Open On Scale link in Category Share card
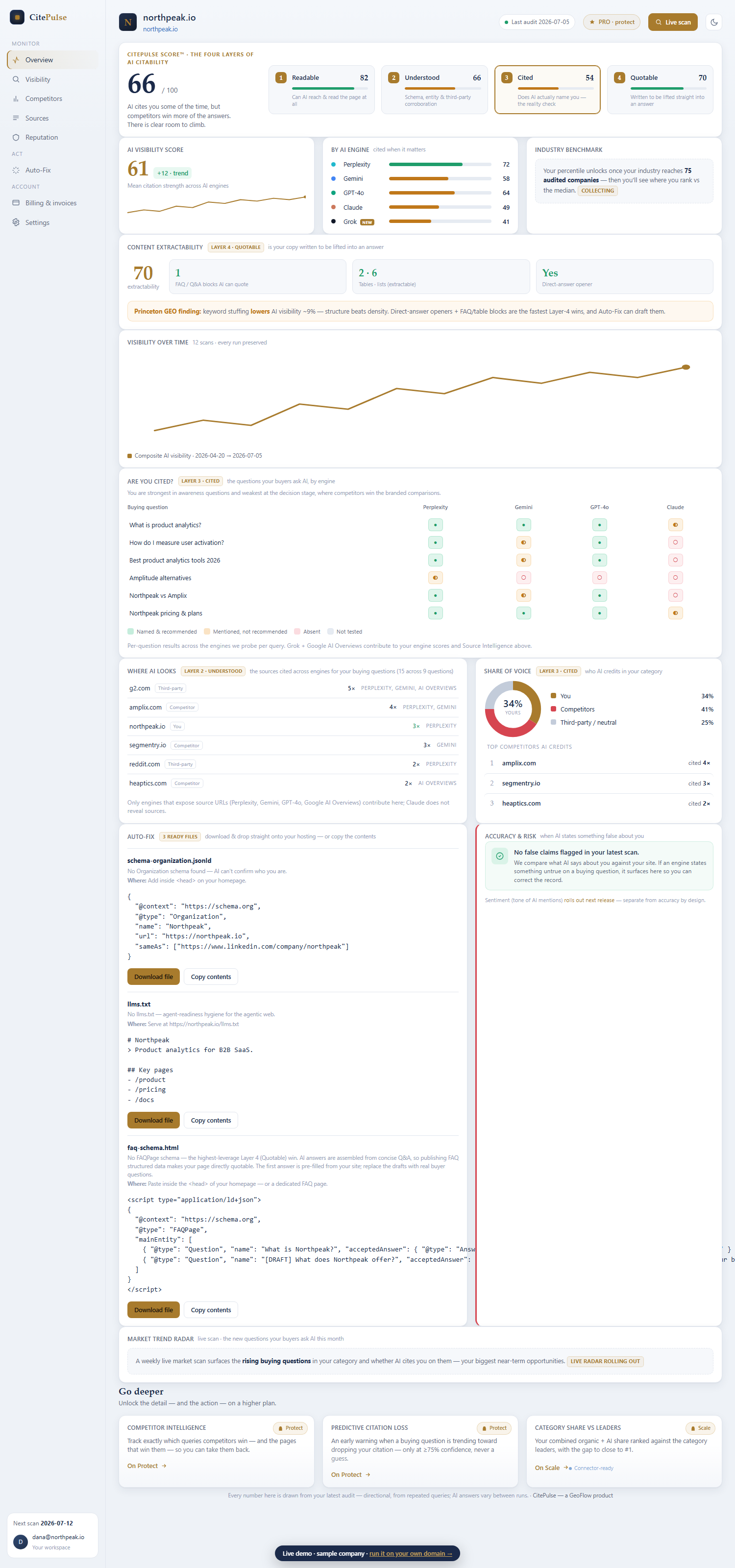The image size is (735, 1568). [551, 1468]
